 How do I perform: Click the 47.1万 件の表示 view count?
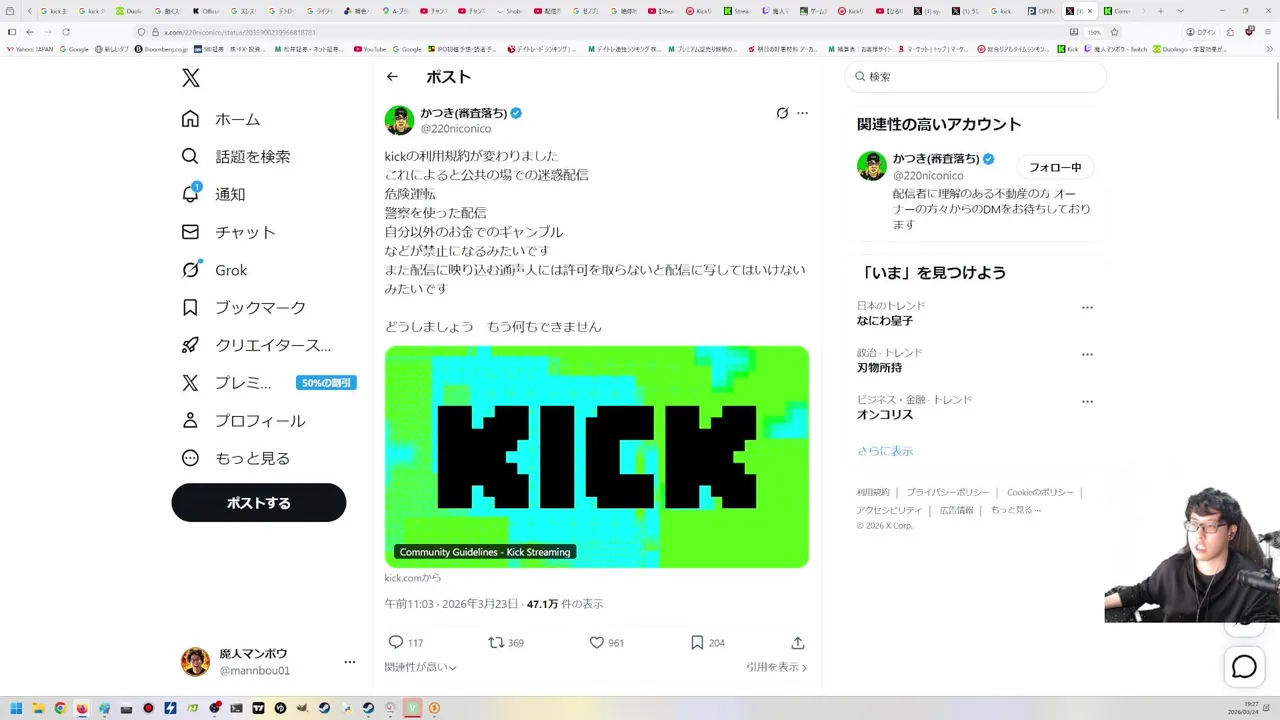point(565,604)
